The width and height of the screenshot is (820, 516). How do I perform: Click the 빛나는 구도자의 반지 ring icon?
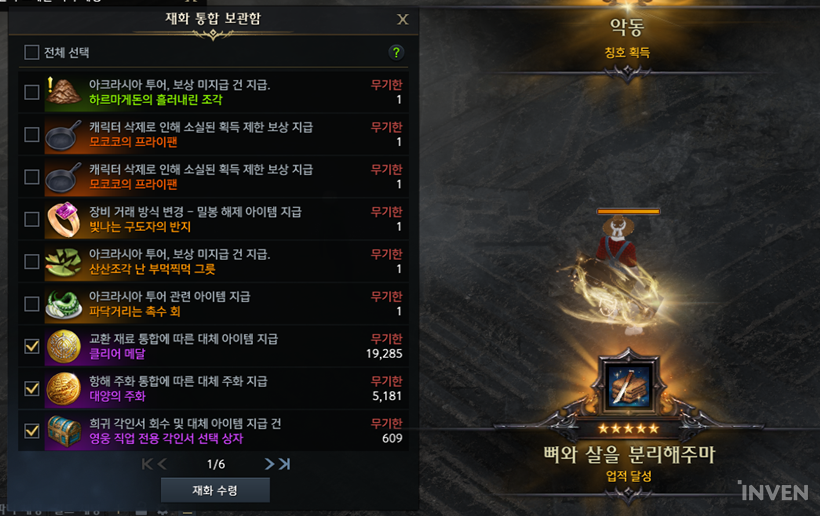(63, 219)
